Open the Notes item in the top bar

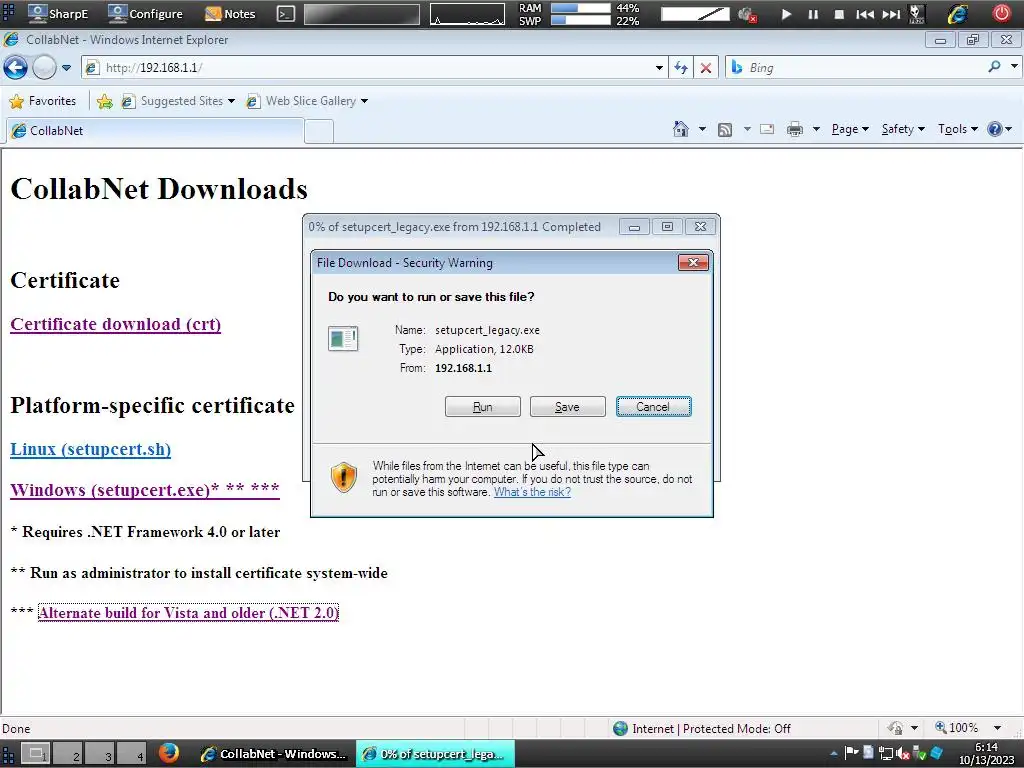coord(229,13)
